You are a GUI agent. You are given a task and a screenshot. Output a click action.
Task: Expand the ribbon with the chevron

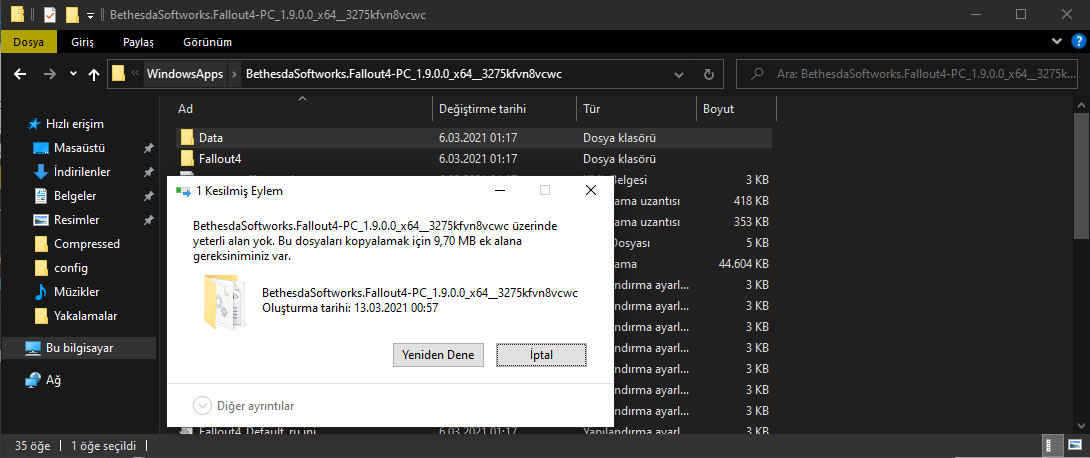point(1058,42)
